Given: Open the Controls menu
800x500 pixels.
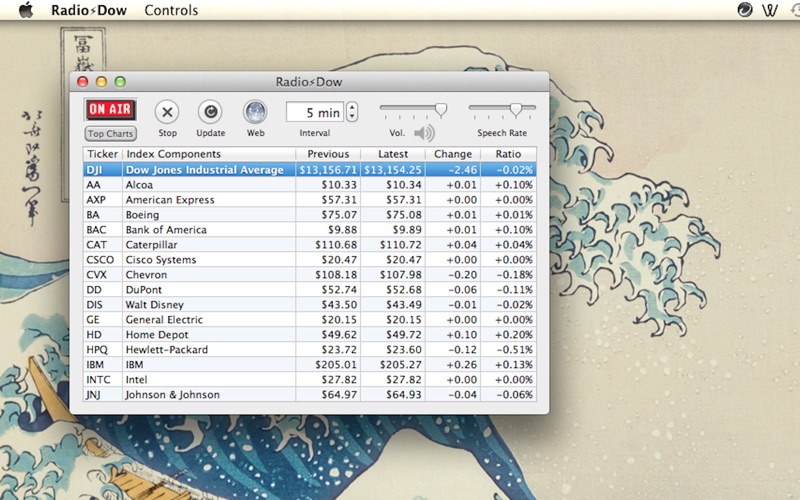Looking at the screenshot, I should [x=171, y=10].
